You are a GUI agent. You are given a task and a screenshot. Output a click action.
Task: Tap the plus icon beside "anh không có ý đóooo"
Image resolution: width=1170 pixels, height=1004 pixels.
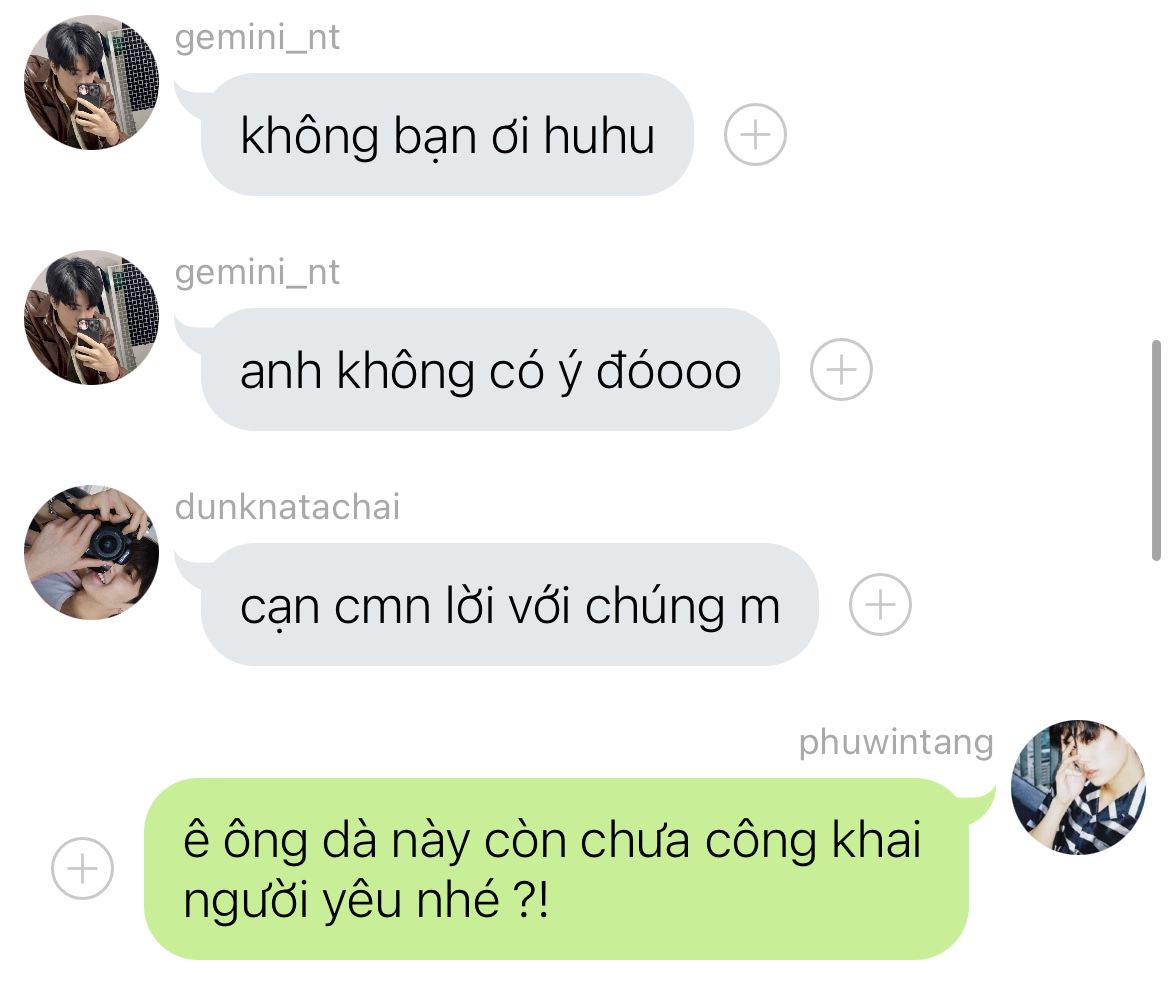click(841, 369)
